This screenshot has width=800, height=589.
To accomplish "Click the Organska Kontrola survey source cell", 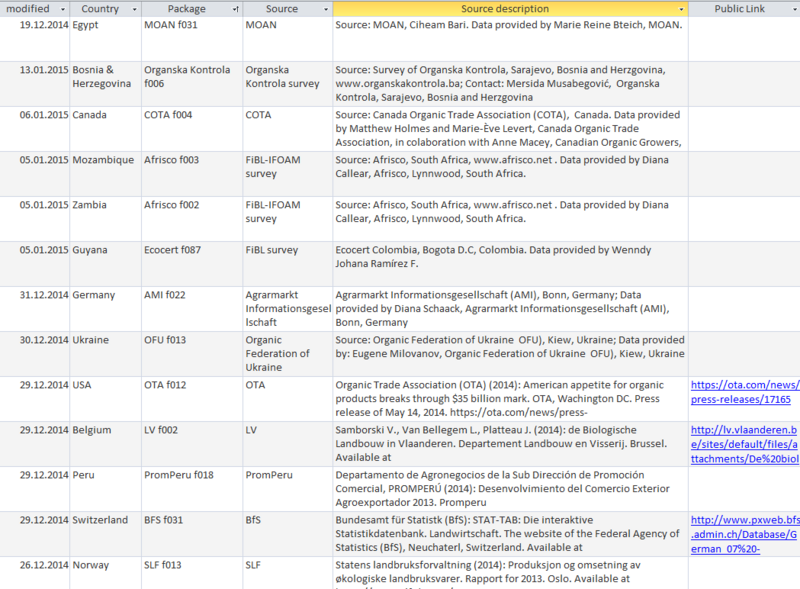I will coord(288,84).
